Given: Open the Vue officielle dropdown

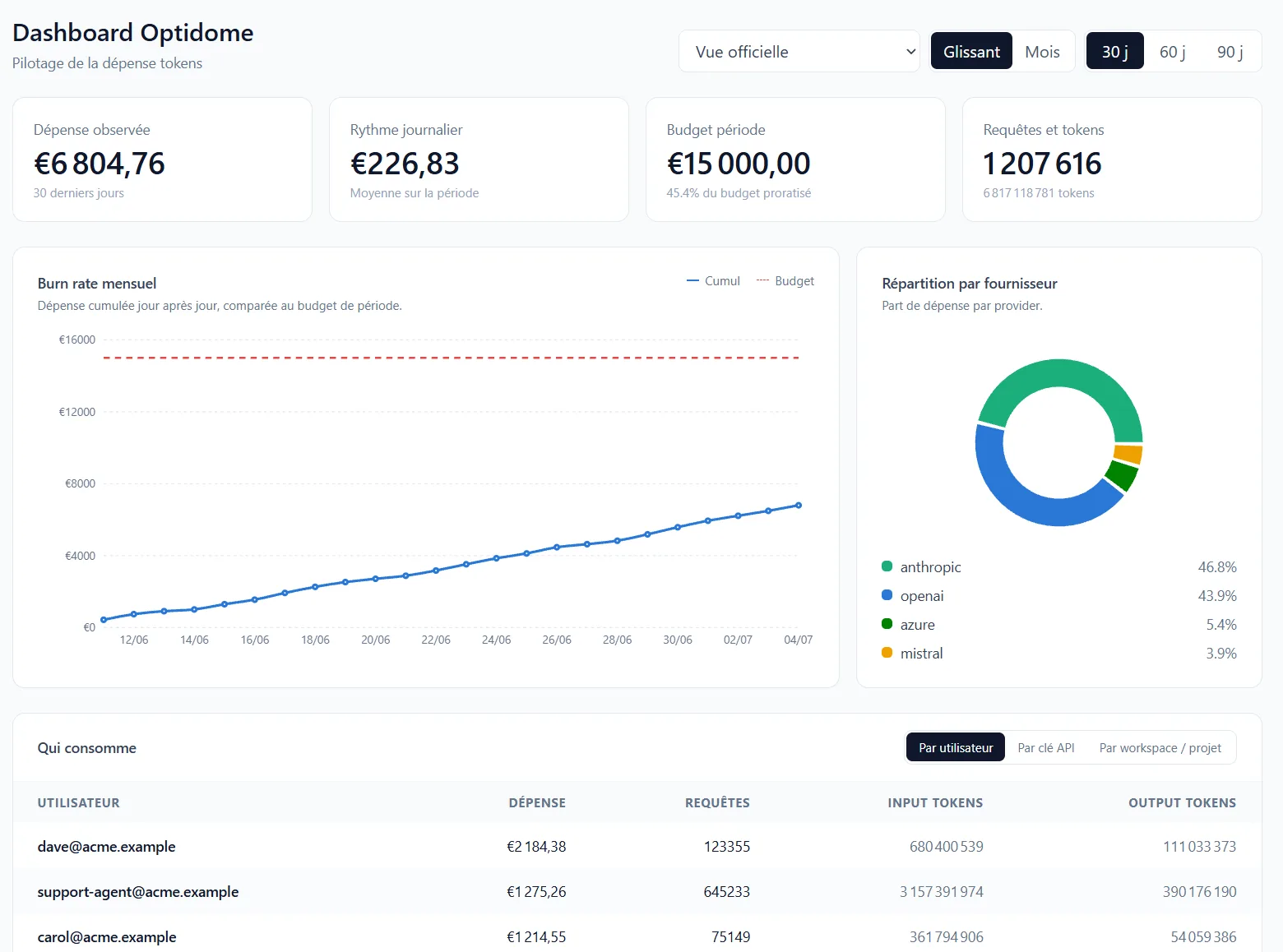Looking at the screenshot, I should coord(799,52).
